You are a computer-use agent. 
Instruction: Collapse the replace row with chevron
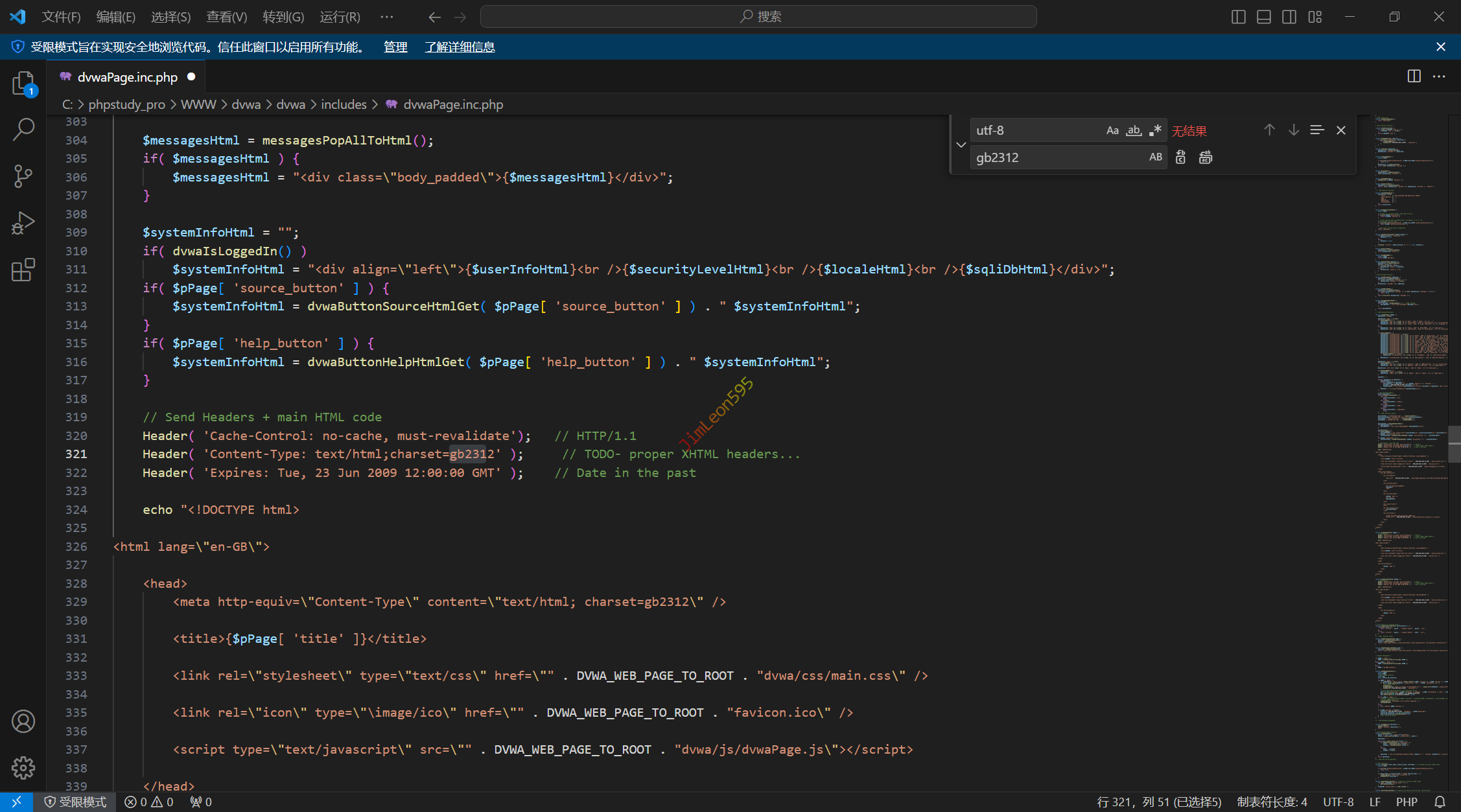(x=961, y=144)
